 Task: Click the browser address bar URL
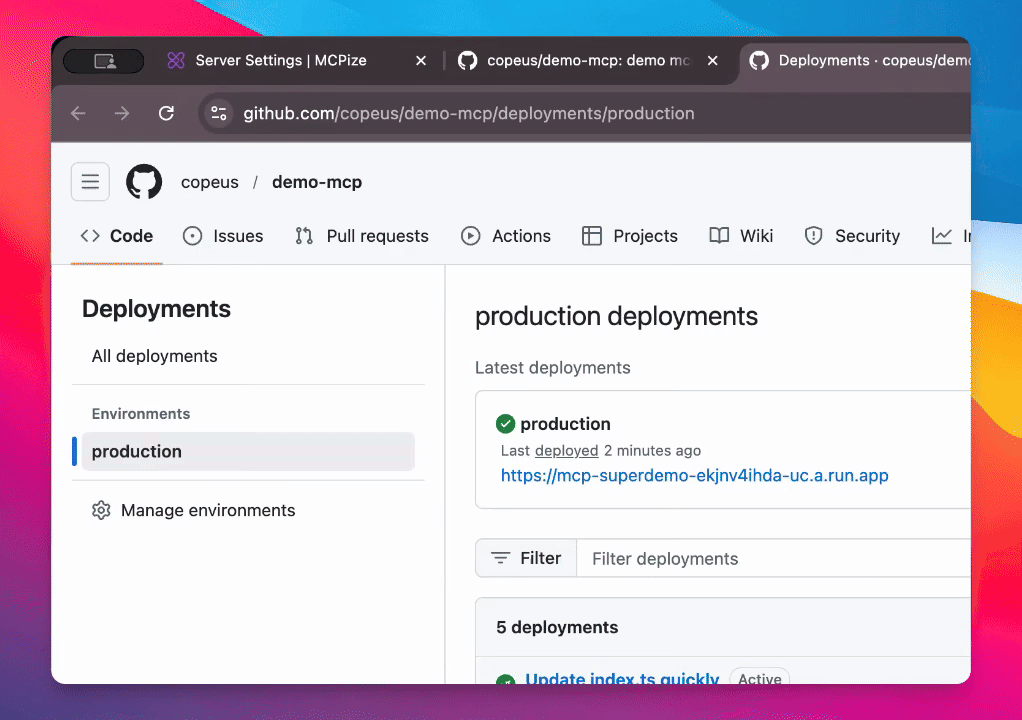coord(469,114)
